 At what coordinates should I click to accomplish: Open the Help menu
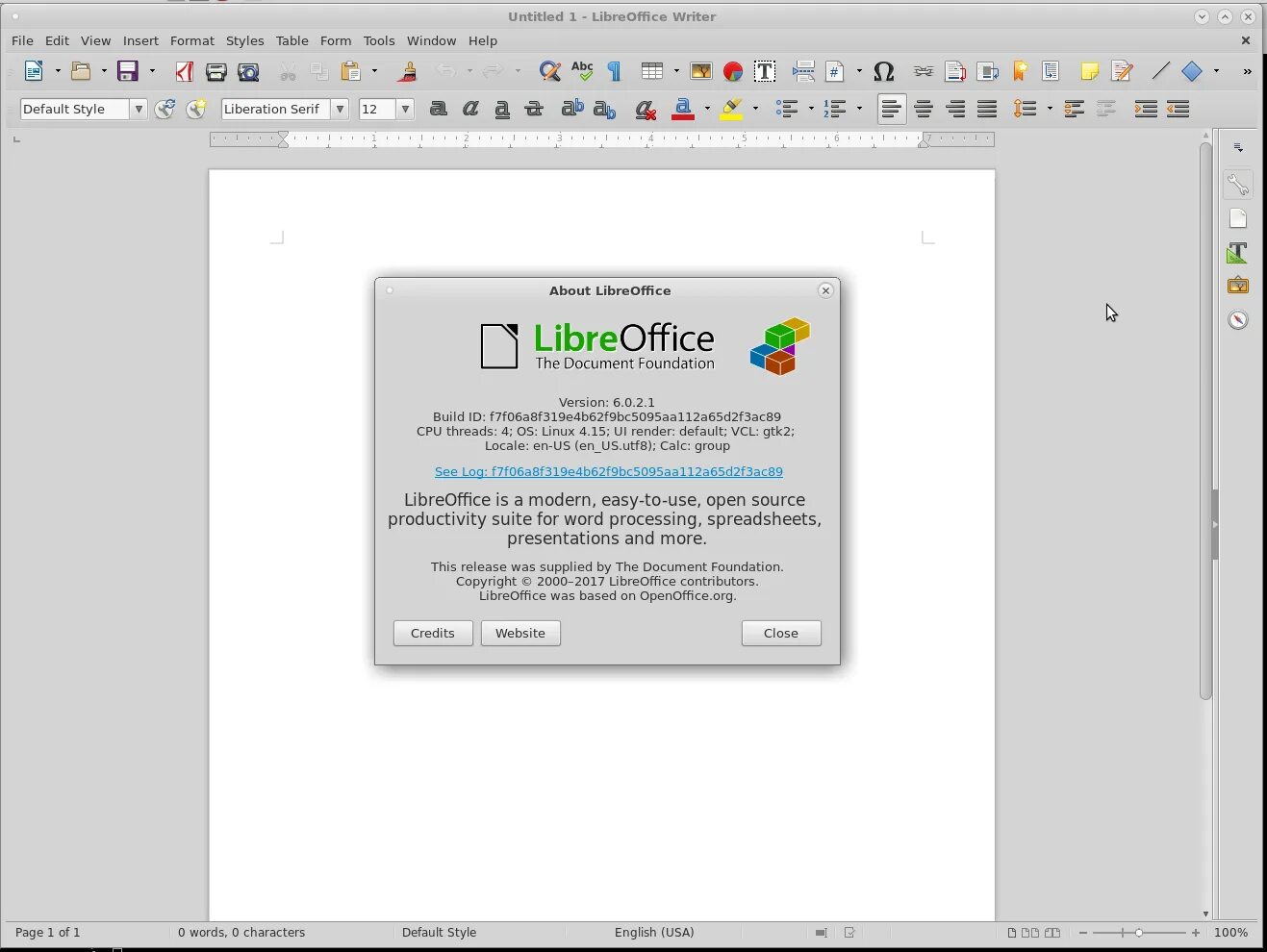pyautogui.click(x=483, y=40)
